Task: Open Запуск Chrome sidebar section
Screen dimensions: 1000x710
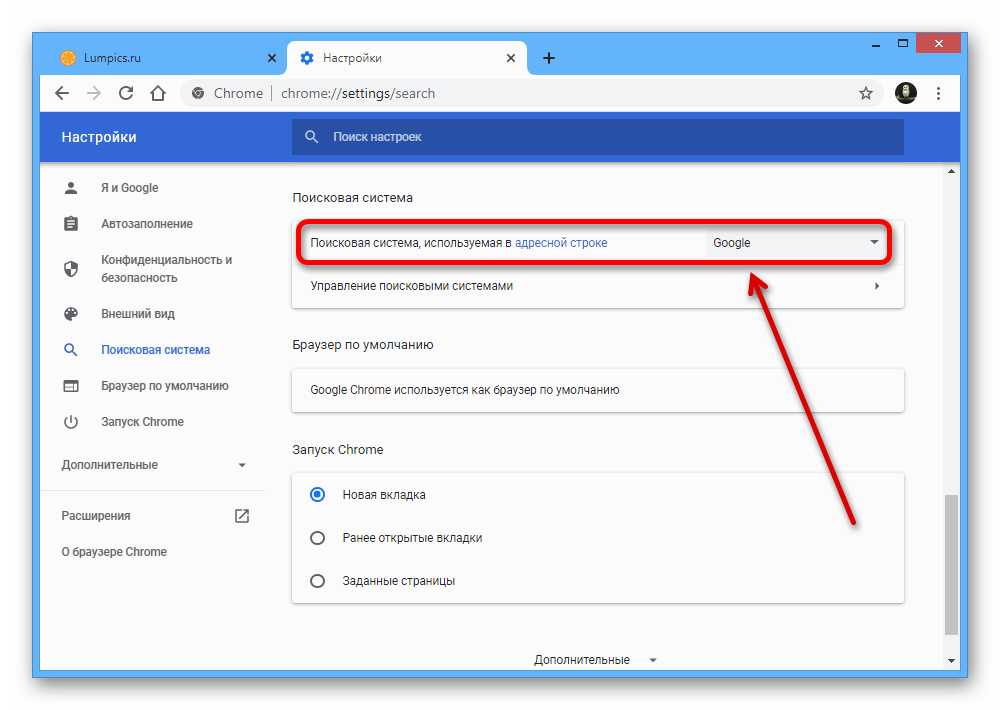Action: coord(142,422)
